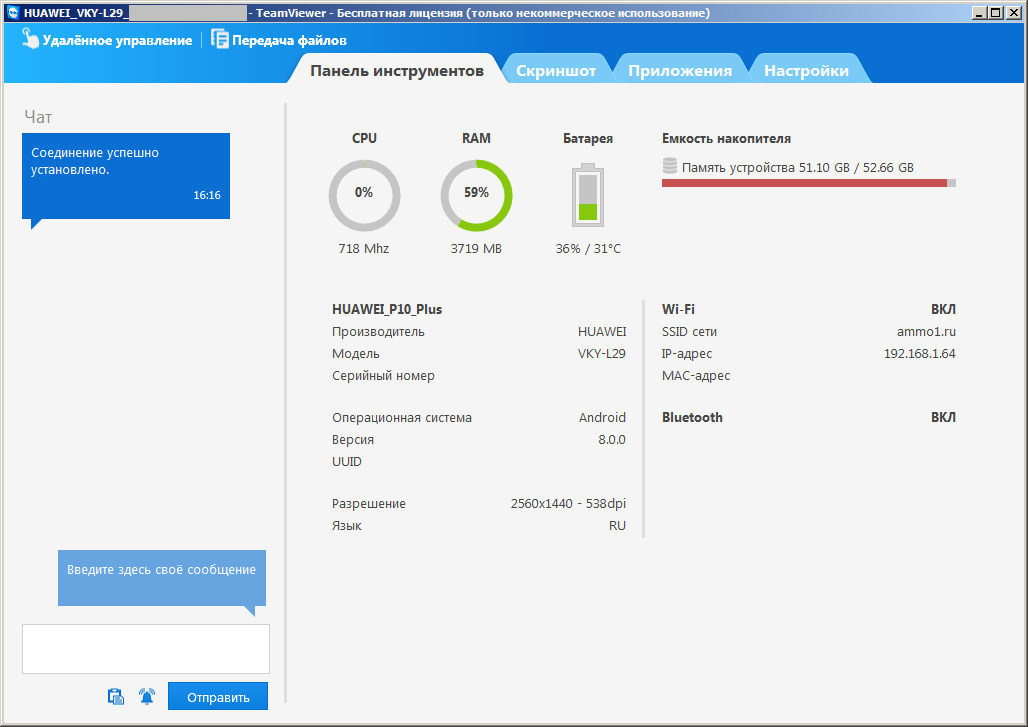Open Передача файлов file transfer
Image resolution: width=1028 pixels, height=727 pixels.
[279, 40]
